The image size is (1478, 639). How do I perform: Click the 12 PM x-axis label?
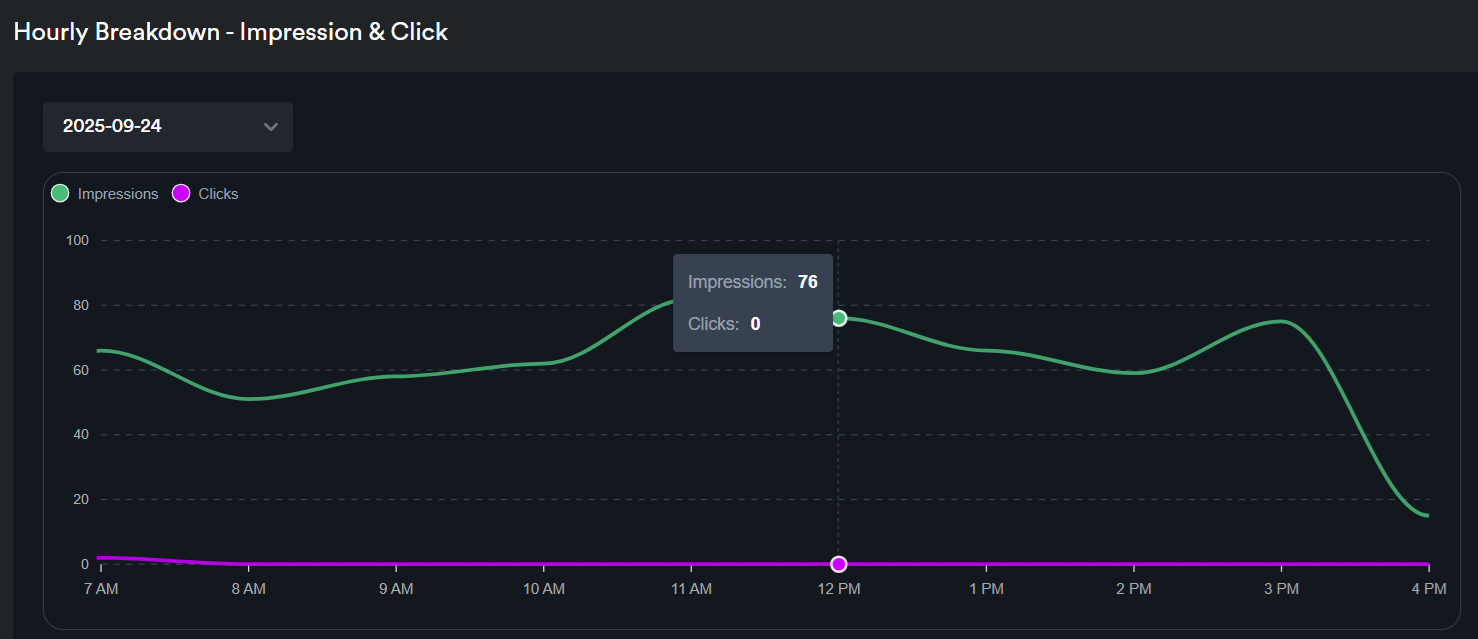[x=838, y=590]
